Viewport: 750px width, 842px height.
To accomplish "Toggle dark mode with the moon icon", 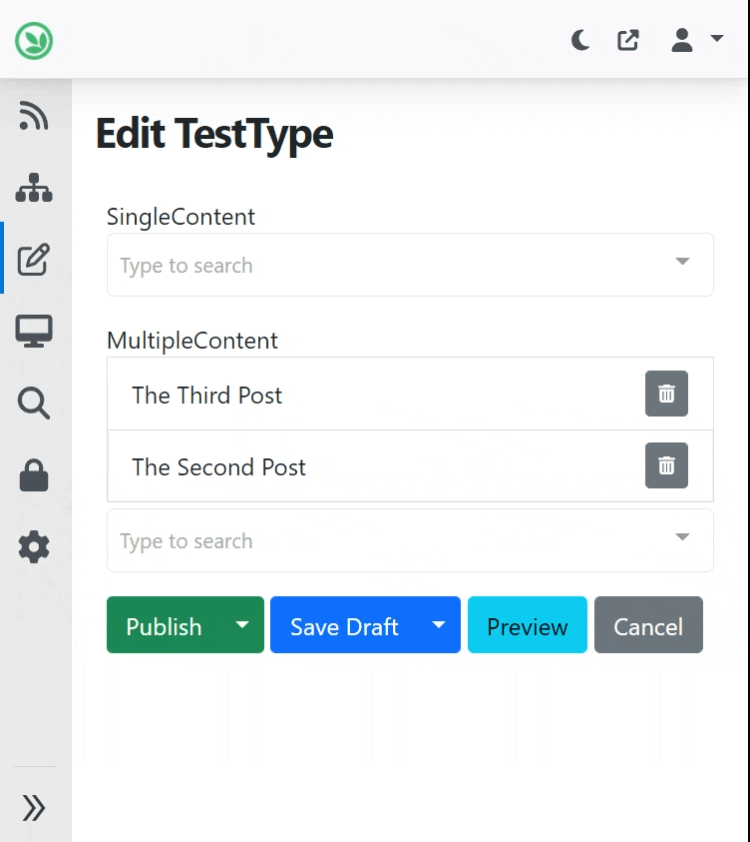I will click(579, 40).
